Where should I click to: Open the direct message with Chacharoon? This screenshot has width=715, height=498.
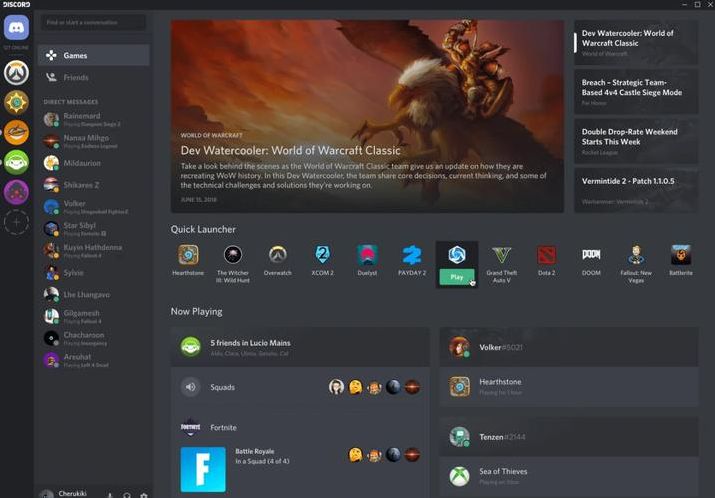(93, 338)
